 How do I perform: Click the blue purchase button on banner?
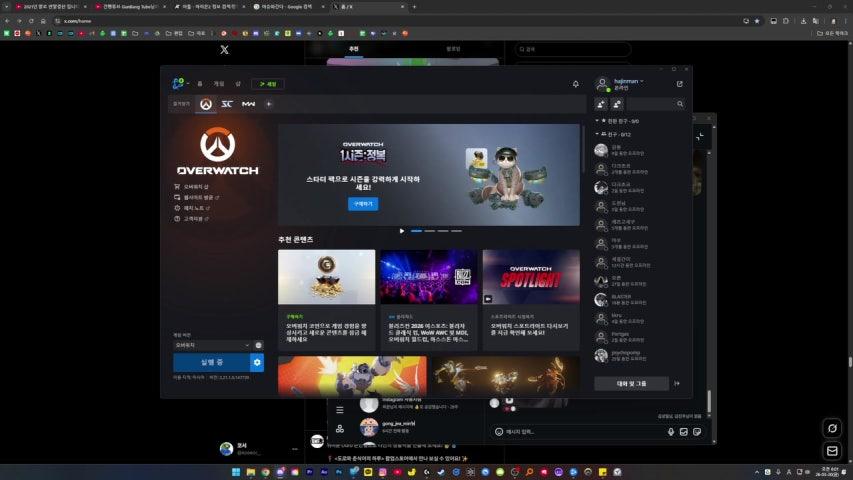(363, 204)
